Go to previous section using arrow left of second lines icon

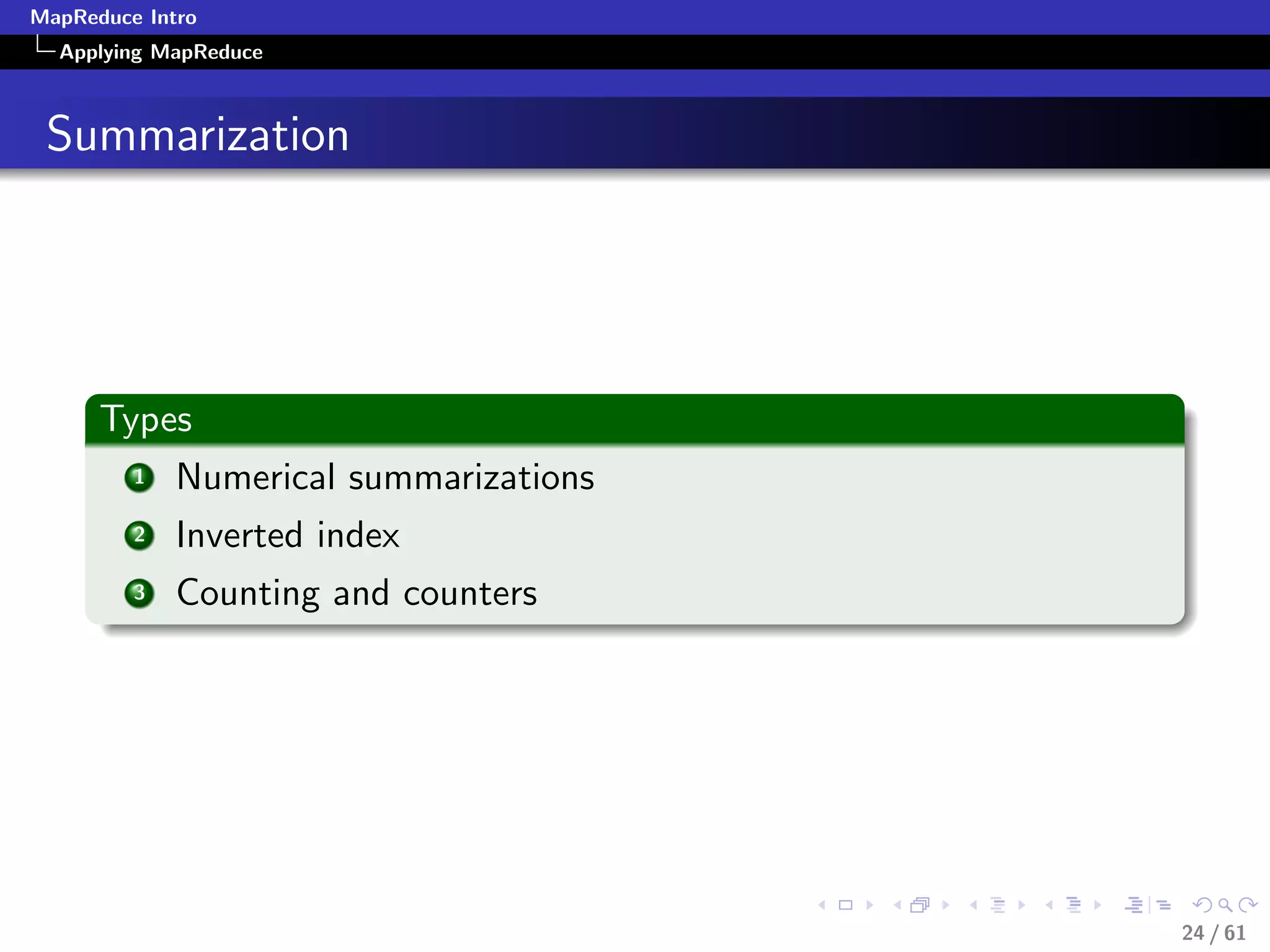click(x=1049, y=905)
